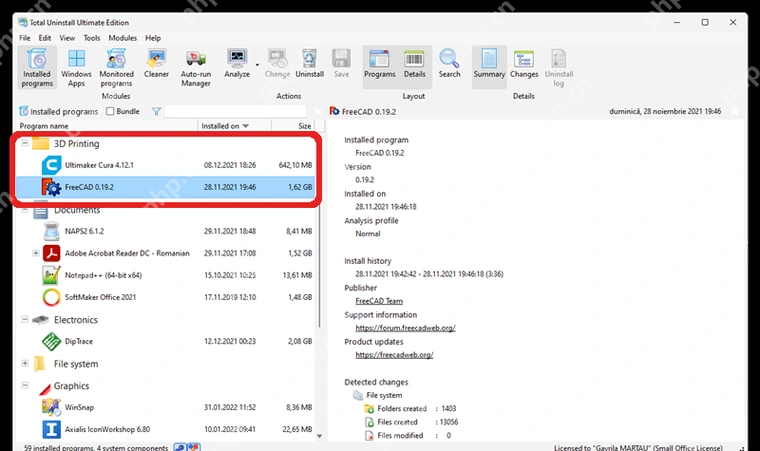Screen dimensions: 760x451
Task: Expand the Adobe Acrobat Reader DC entry
Action: [35, 253]
